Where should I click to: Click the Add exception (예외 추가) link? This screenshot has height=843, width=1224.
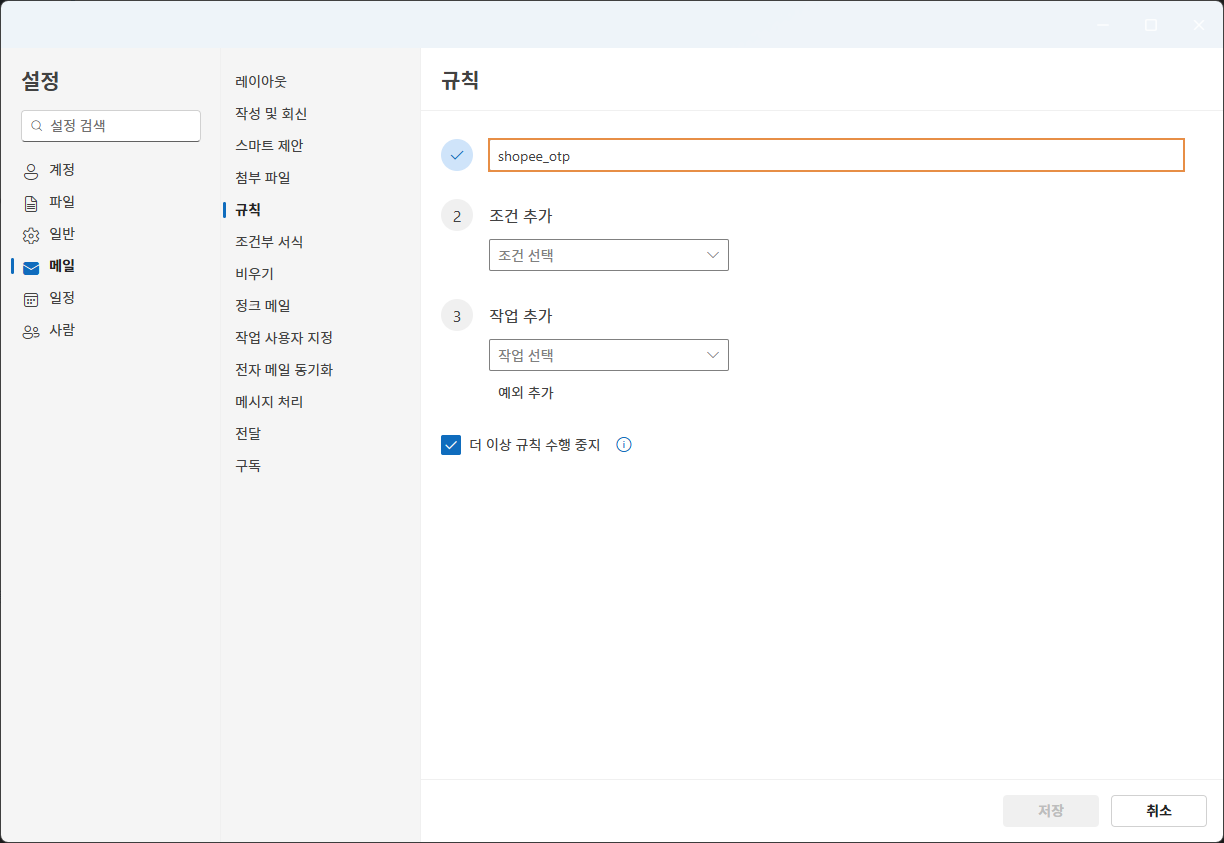[x=526, y=393]
